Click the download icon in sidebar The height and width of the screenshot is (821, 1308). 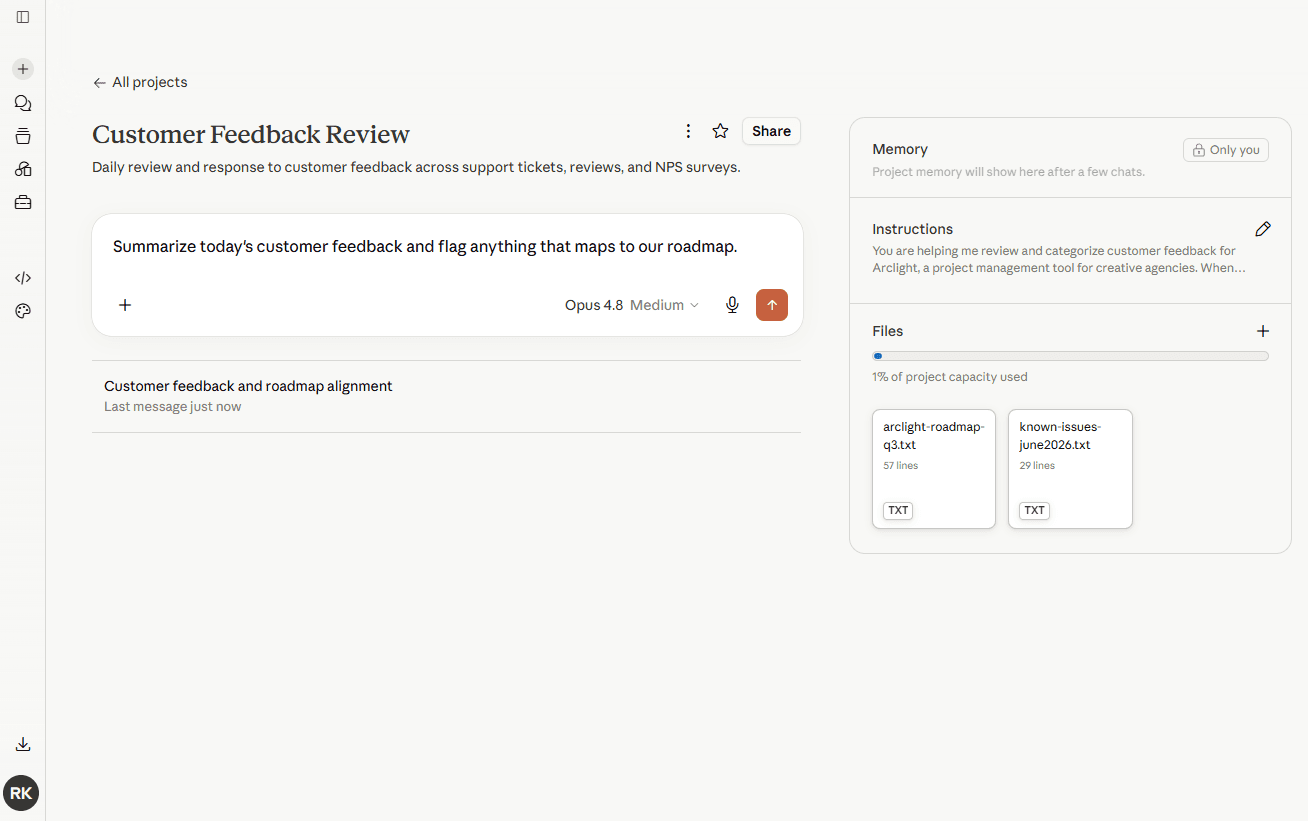(x=23, y=744)
